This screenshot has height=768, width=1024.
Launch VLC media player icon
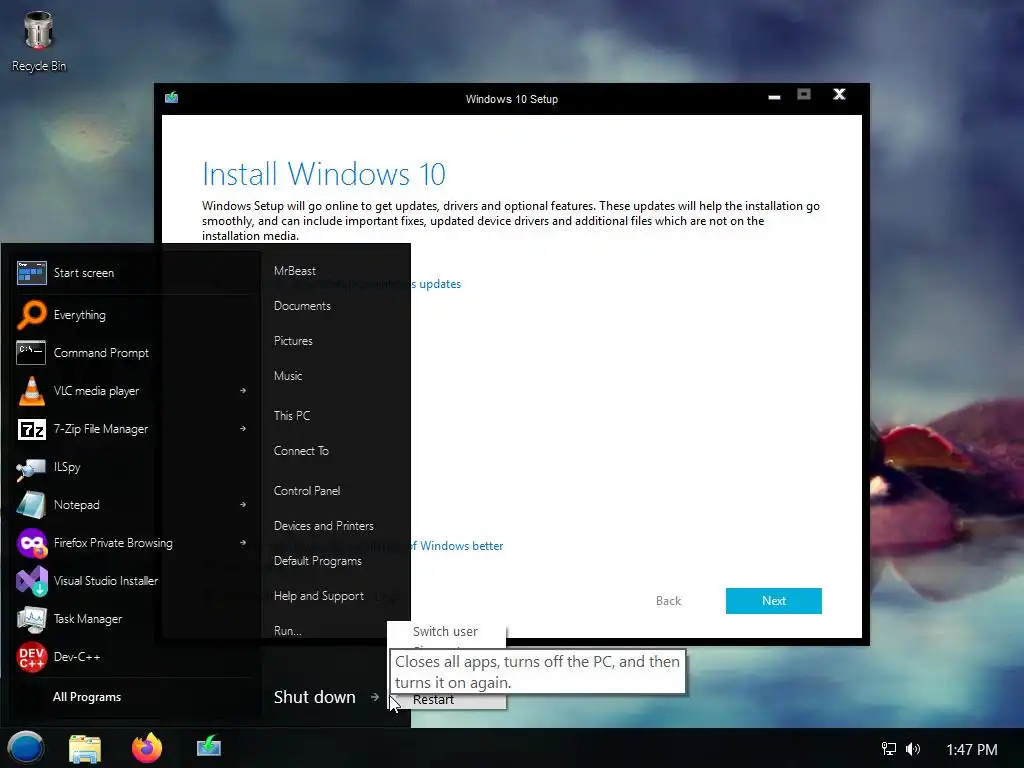pyautogui.click(x=31, y=391)
